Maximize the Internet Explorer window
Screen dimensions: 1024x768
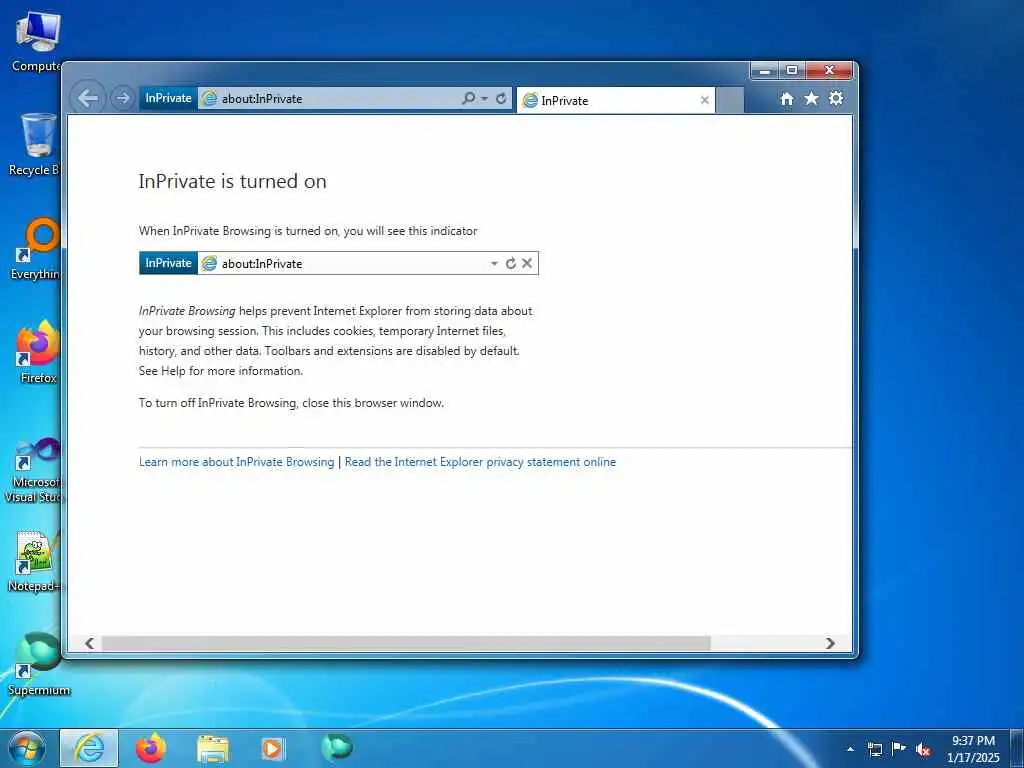tap(792, 70)
